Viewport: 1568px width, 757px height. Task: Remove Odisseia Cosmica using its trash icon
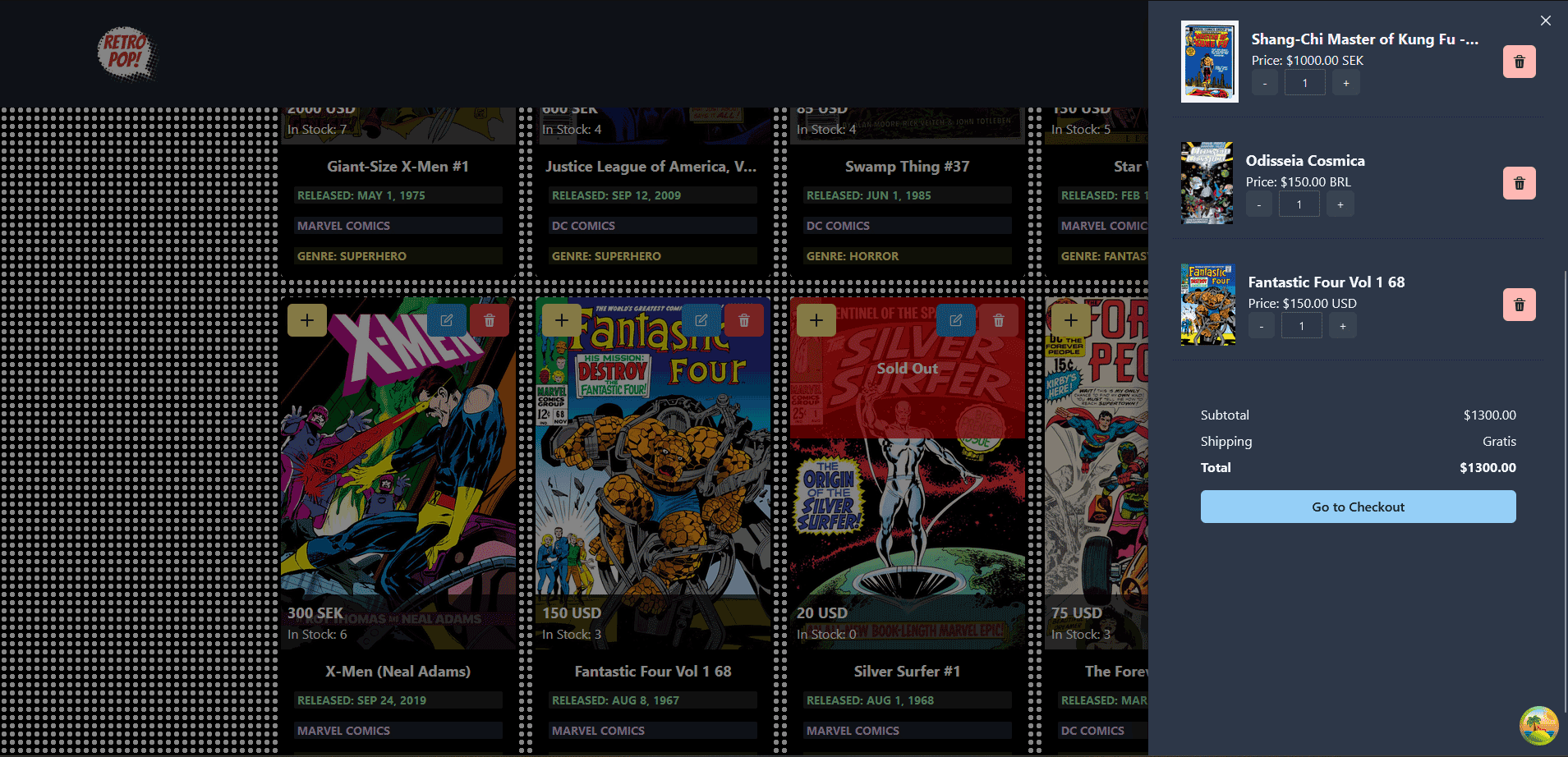[1519, 182]
